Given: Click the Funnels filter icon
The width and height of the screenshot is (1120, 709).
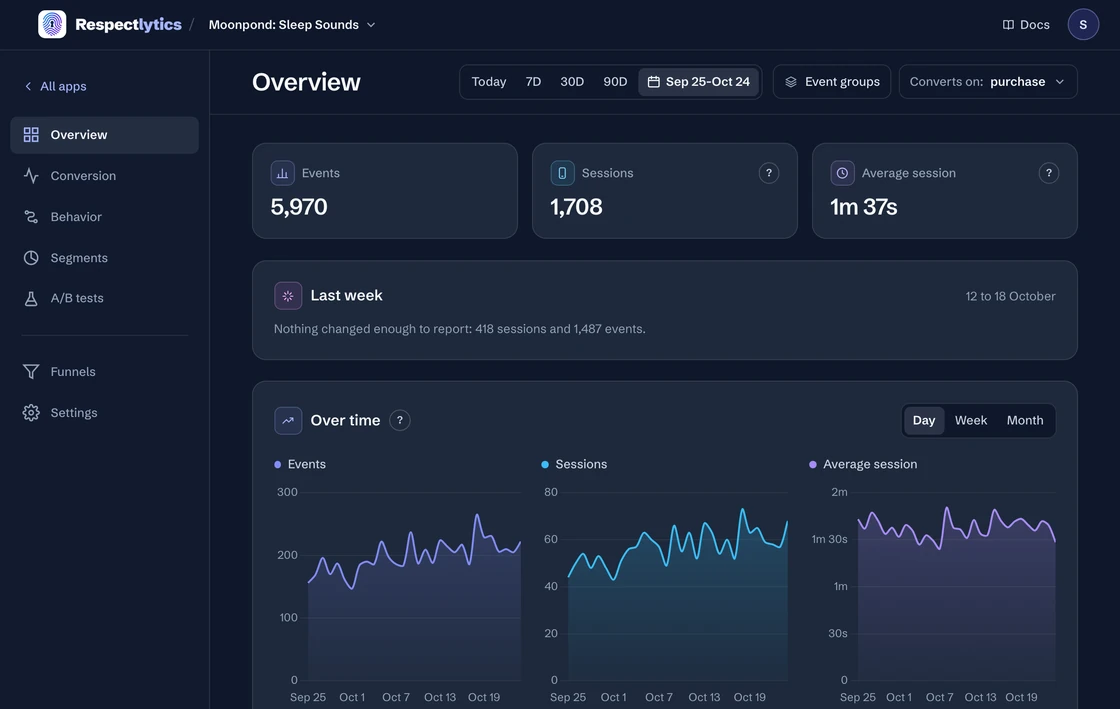Looking at the screenshot, I should 31,371.
